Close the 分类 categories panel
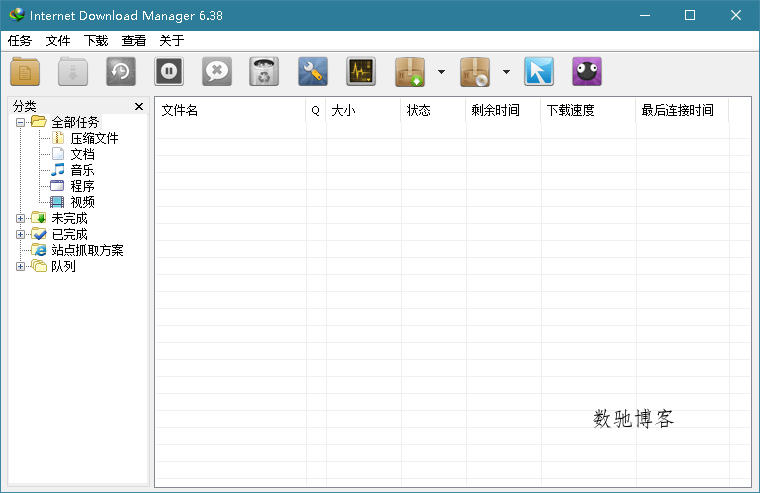The width and height of the screenshot is (760, 493). click(x=139, y=106)
